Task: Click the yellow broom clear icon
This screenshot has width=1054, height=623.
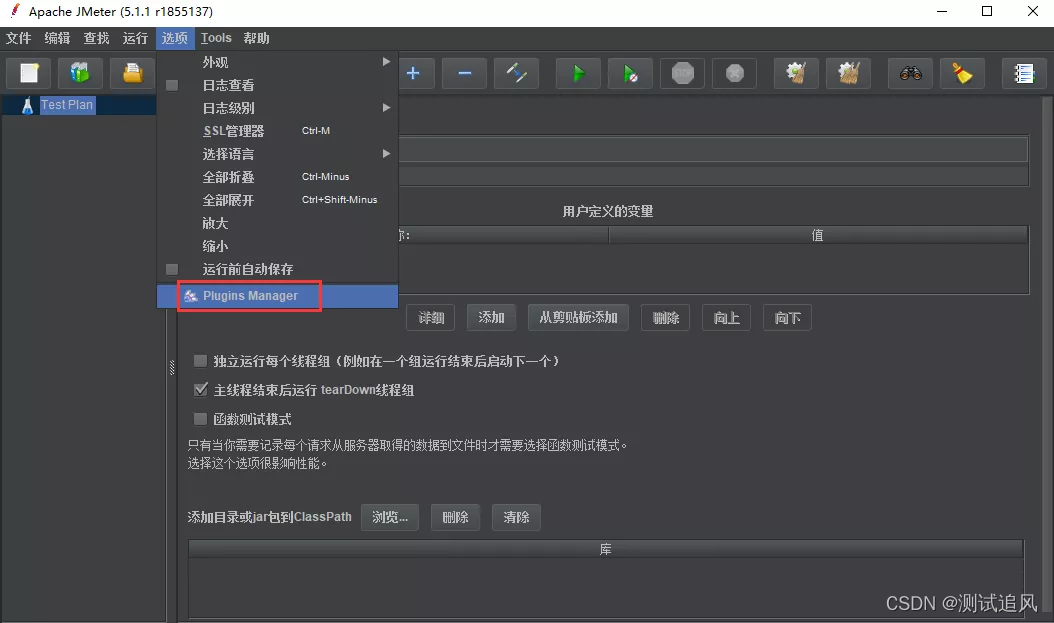Action: coord(962,73)
